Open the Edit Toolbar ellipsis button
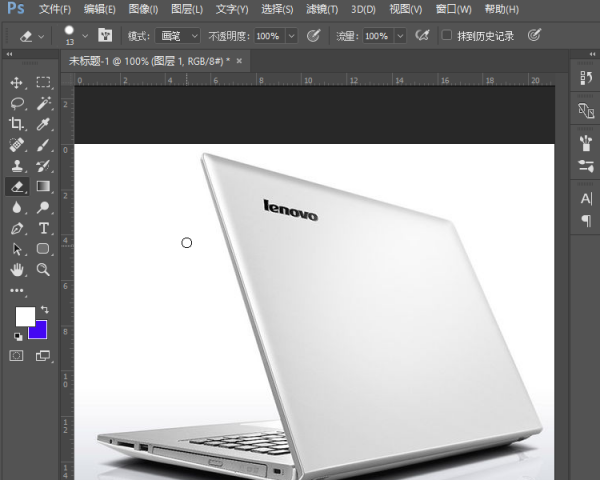 click(x=16, y=291)
